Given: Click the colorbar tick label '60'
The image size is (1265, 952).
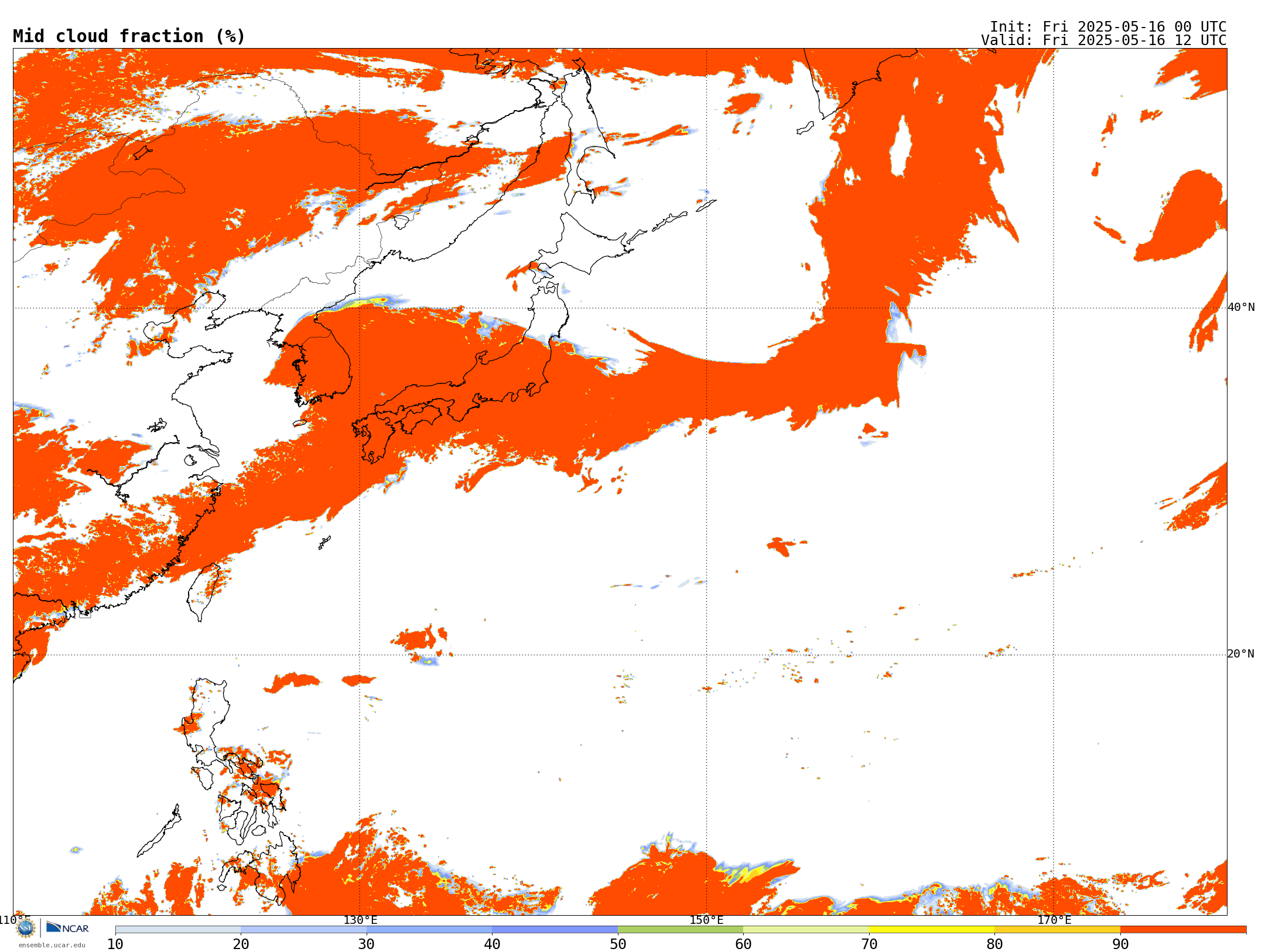Looking at the screenshot, I should point(743,944).
